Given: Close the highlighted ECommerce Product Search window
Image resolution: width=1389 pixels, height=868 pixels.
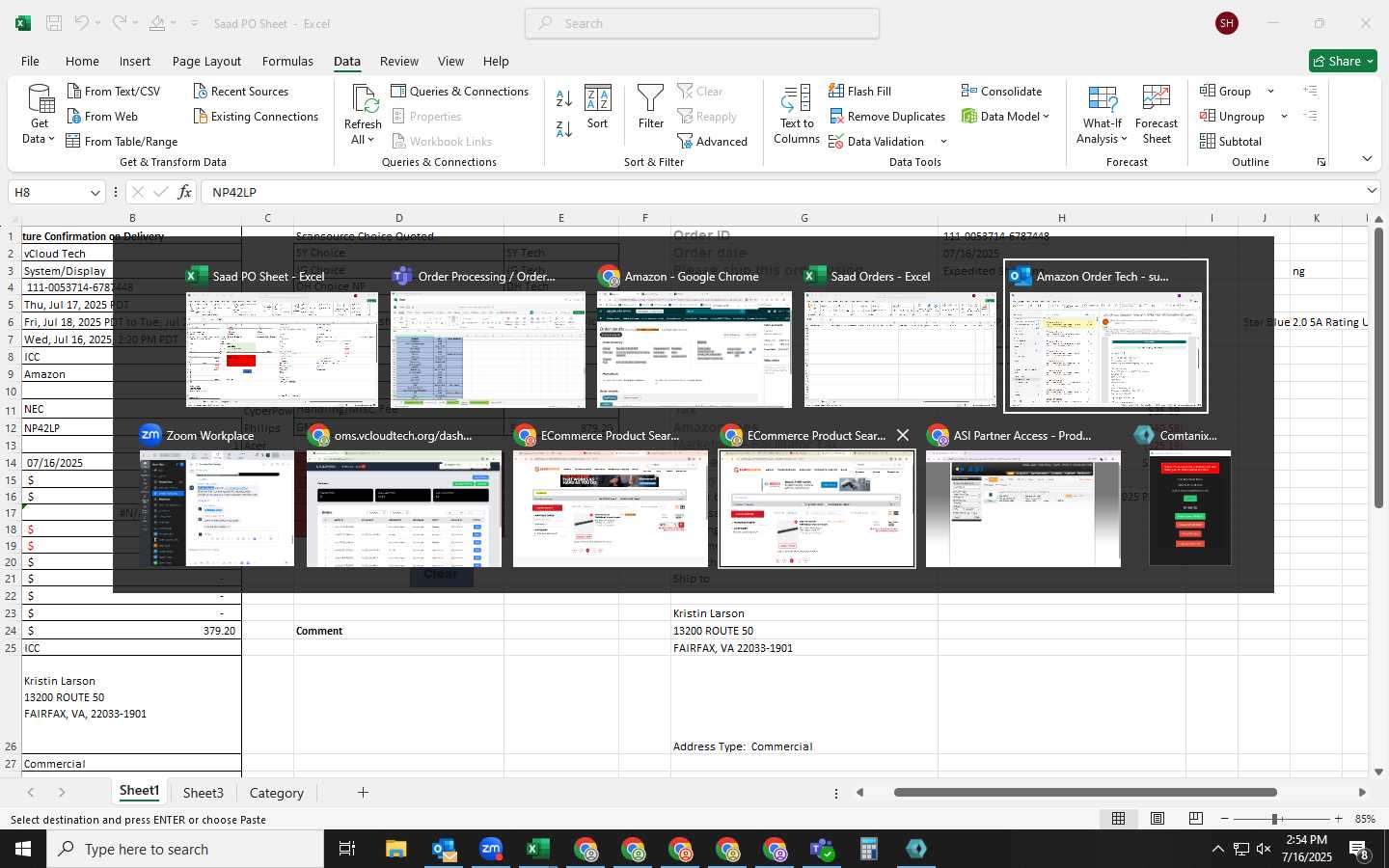Looking at the screenshot, I should 903,435.
